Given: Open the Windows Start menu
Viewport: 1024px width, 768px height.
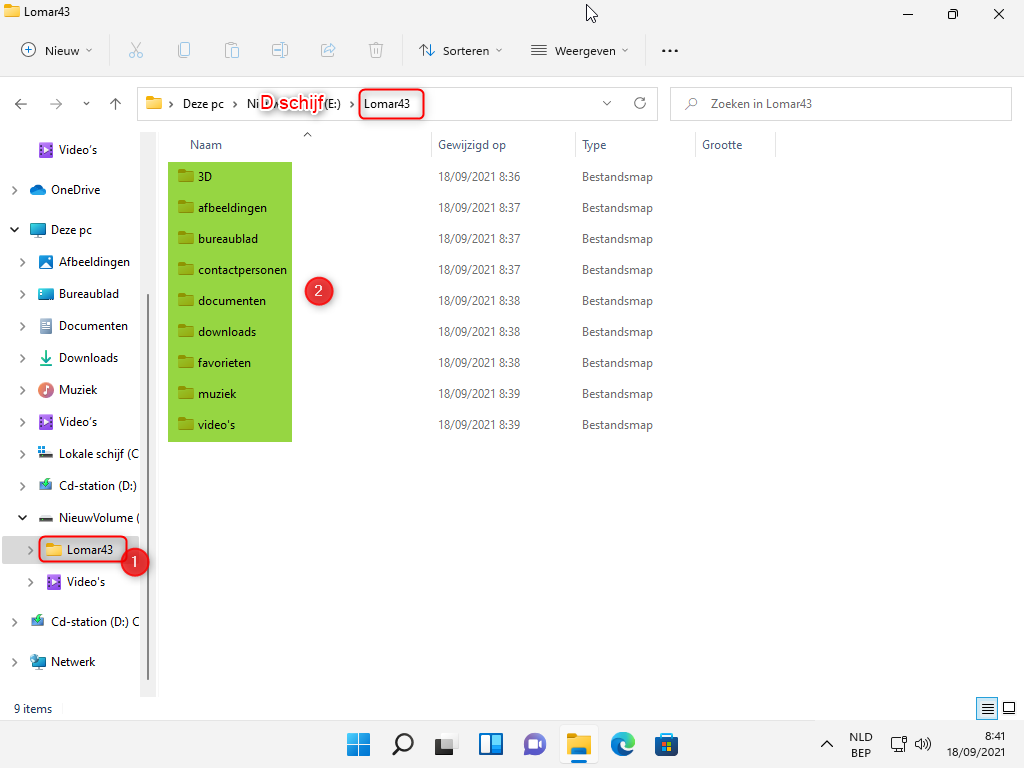Looking at the screenshot, I should tap(359, 744).
